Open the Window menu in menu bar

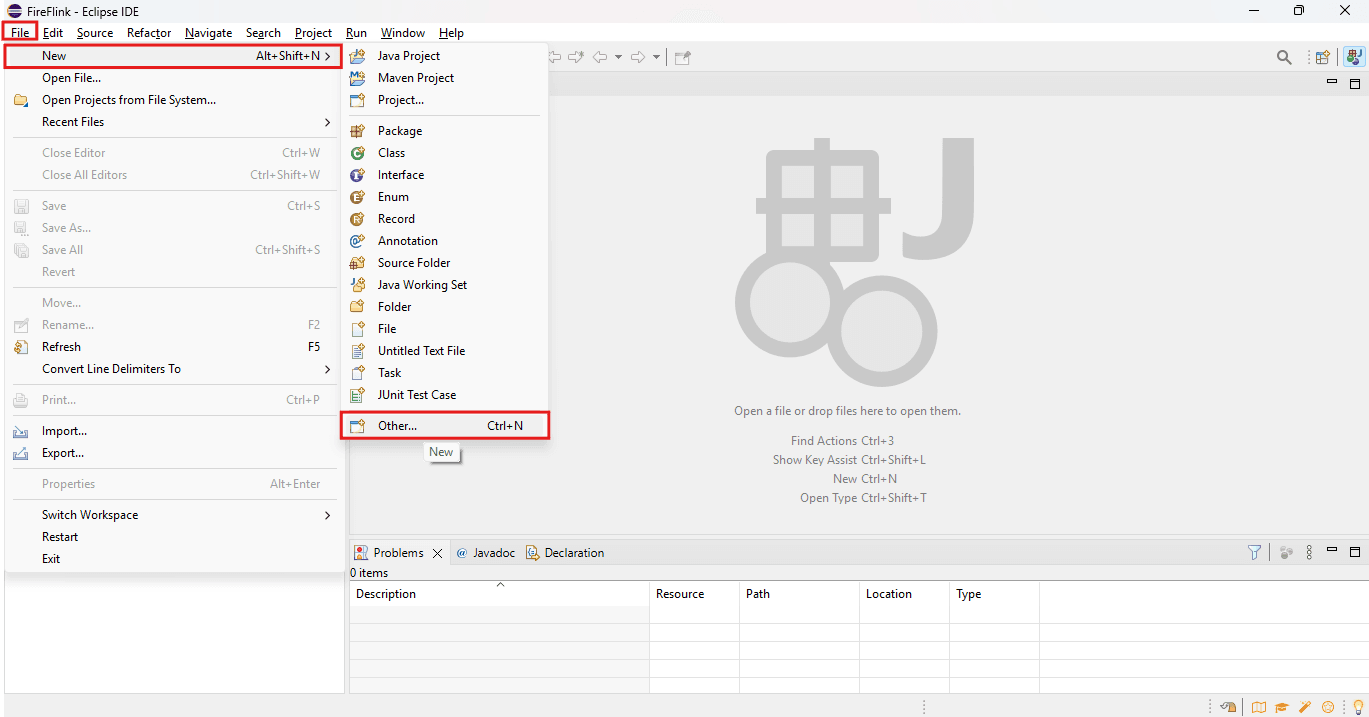coord(403,33)
